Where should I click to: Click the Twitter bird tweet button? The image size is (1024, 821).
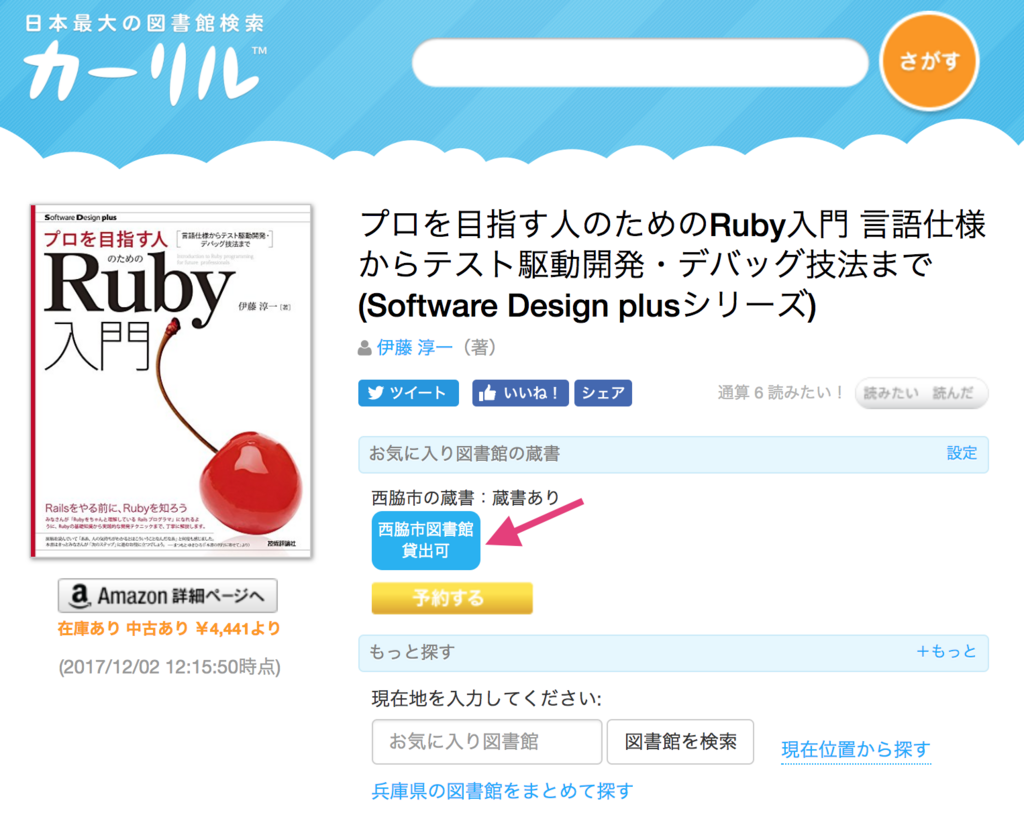click(x=408, y=393)
